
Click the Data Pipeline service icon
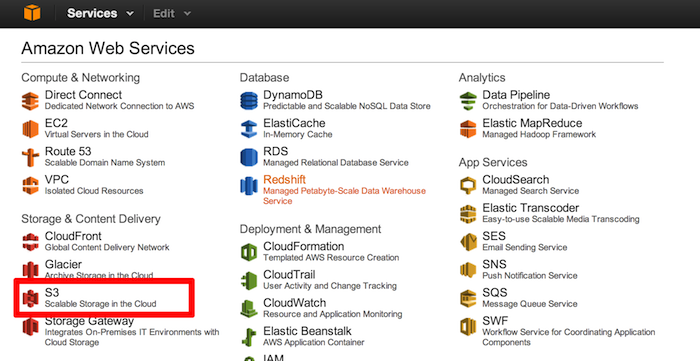point(468,100)
